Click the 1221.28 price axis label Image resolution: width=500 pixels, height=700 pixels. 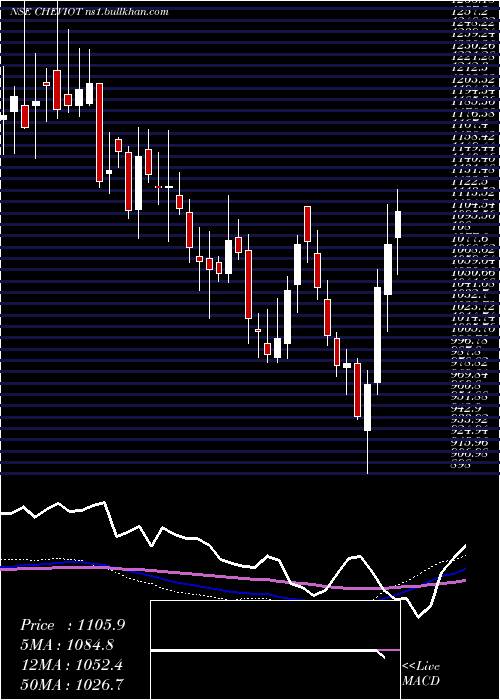pos(474,57)
